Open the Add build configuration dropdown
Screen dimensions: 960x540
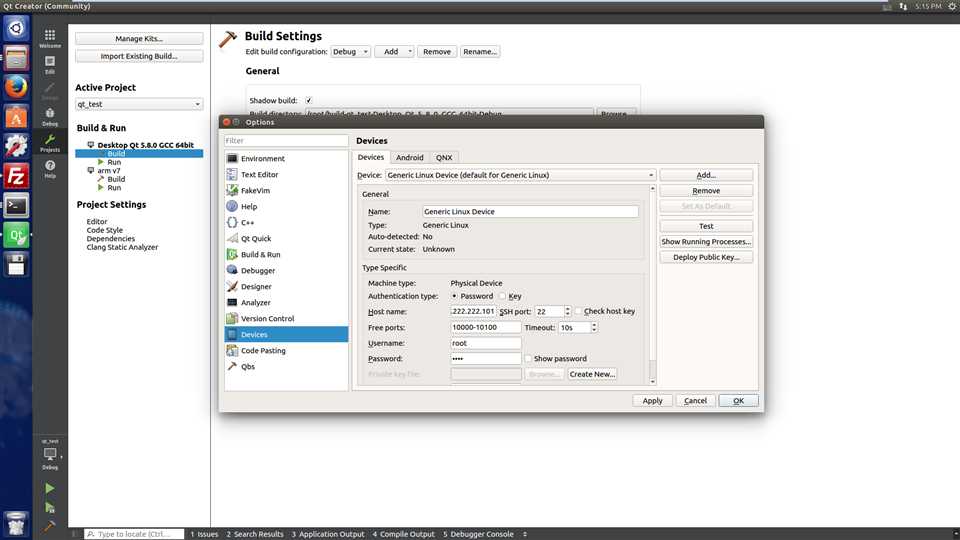pos(394,51)
